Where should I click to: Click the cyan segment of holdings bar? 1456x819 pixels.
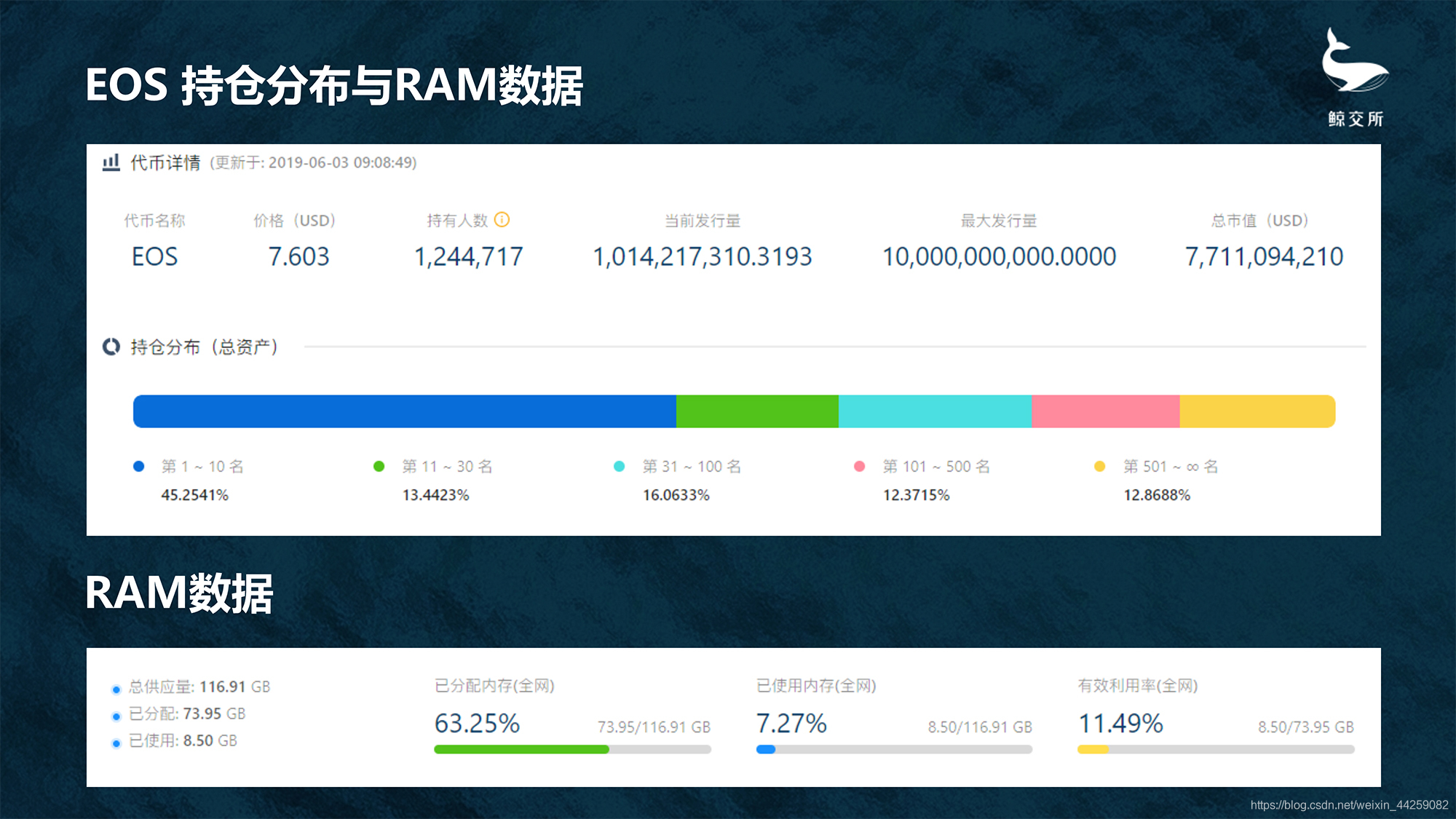(x=935, y=411)
